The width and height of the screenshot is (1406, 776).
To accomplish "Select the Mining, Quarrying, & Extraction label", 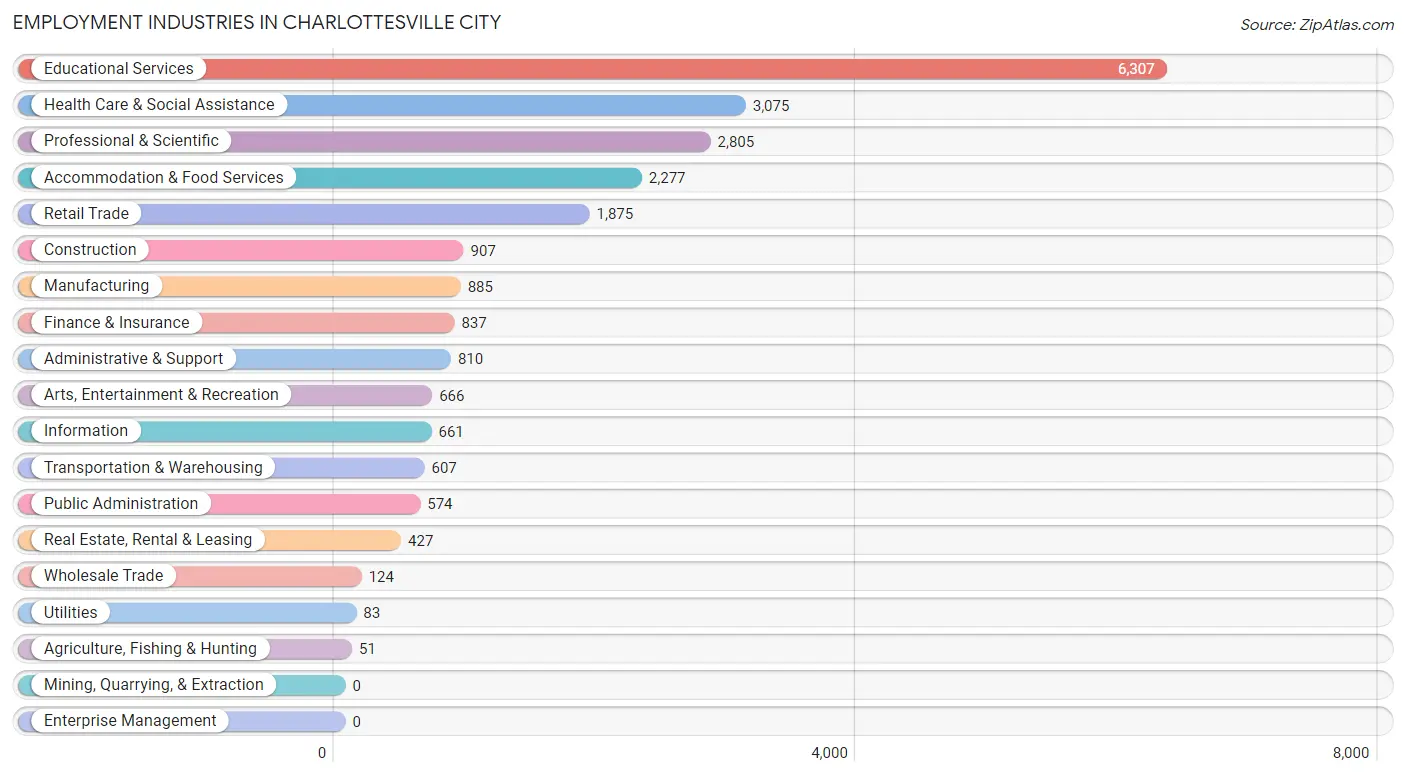I will tap(154, 684).
